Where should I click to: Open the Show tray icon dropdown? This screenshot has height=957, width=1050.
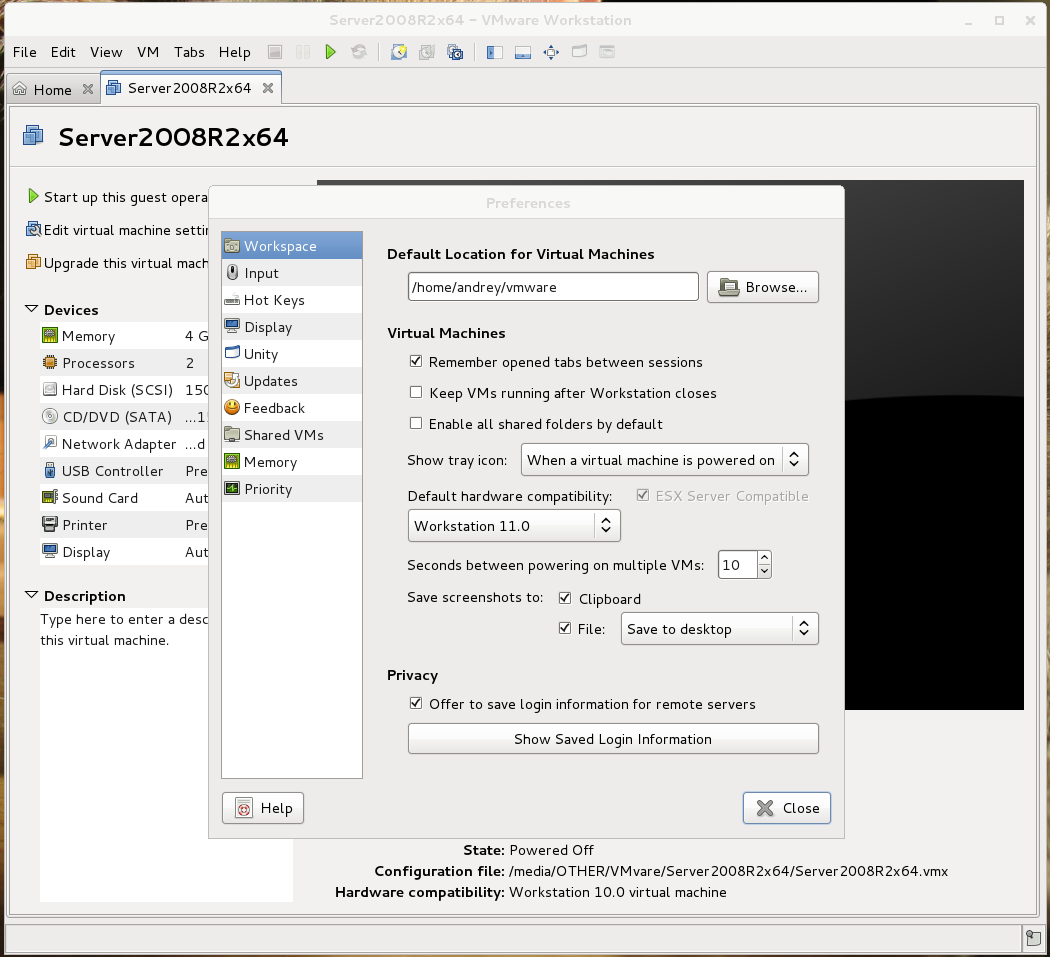(664, 460)
